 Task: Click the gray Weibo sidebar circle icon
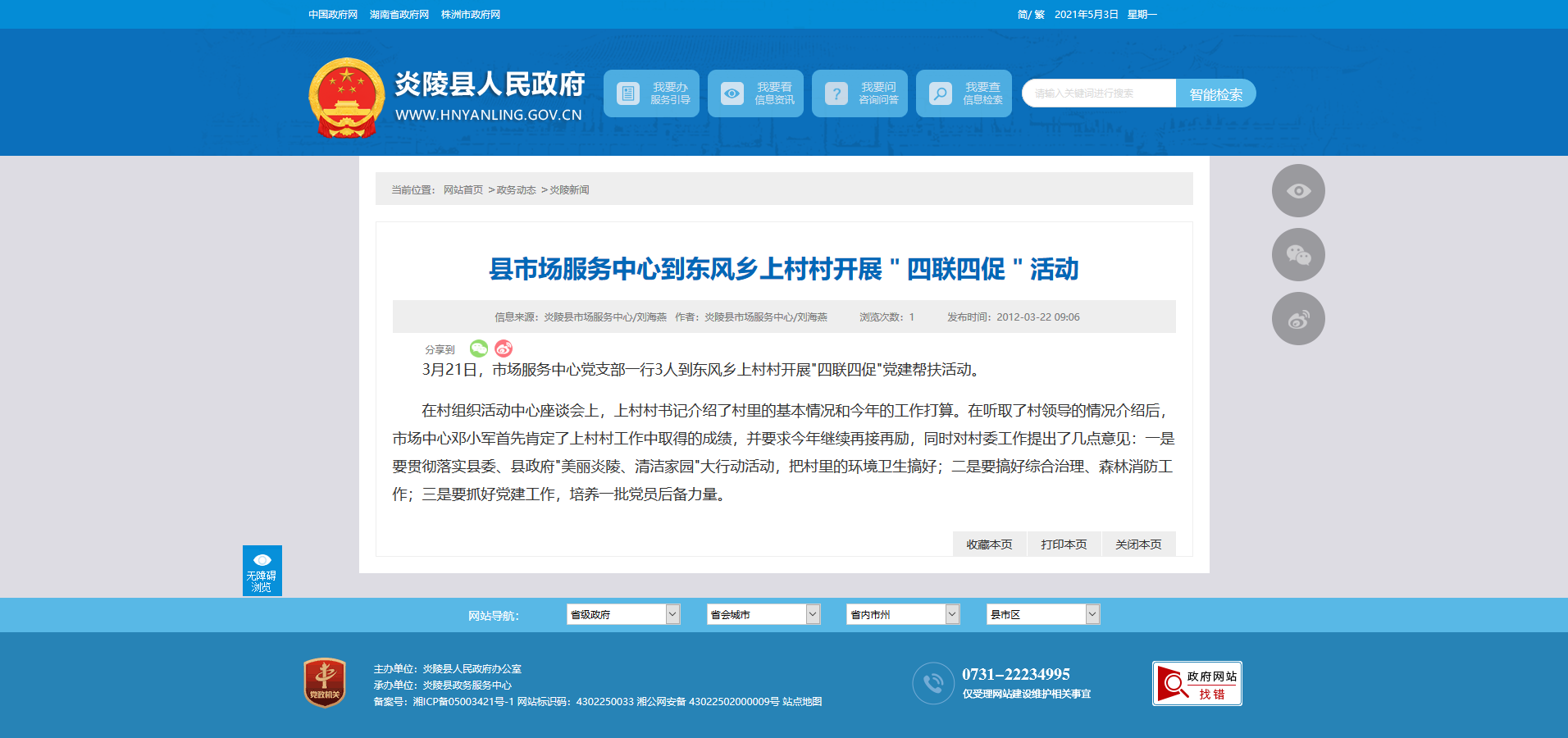pyautogui.click(x=1298, y=319)
